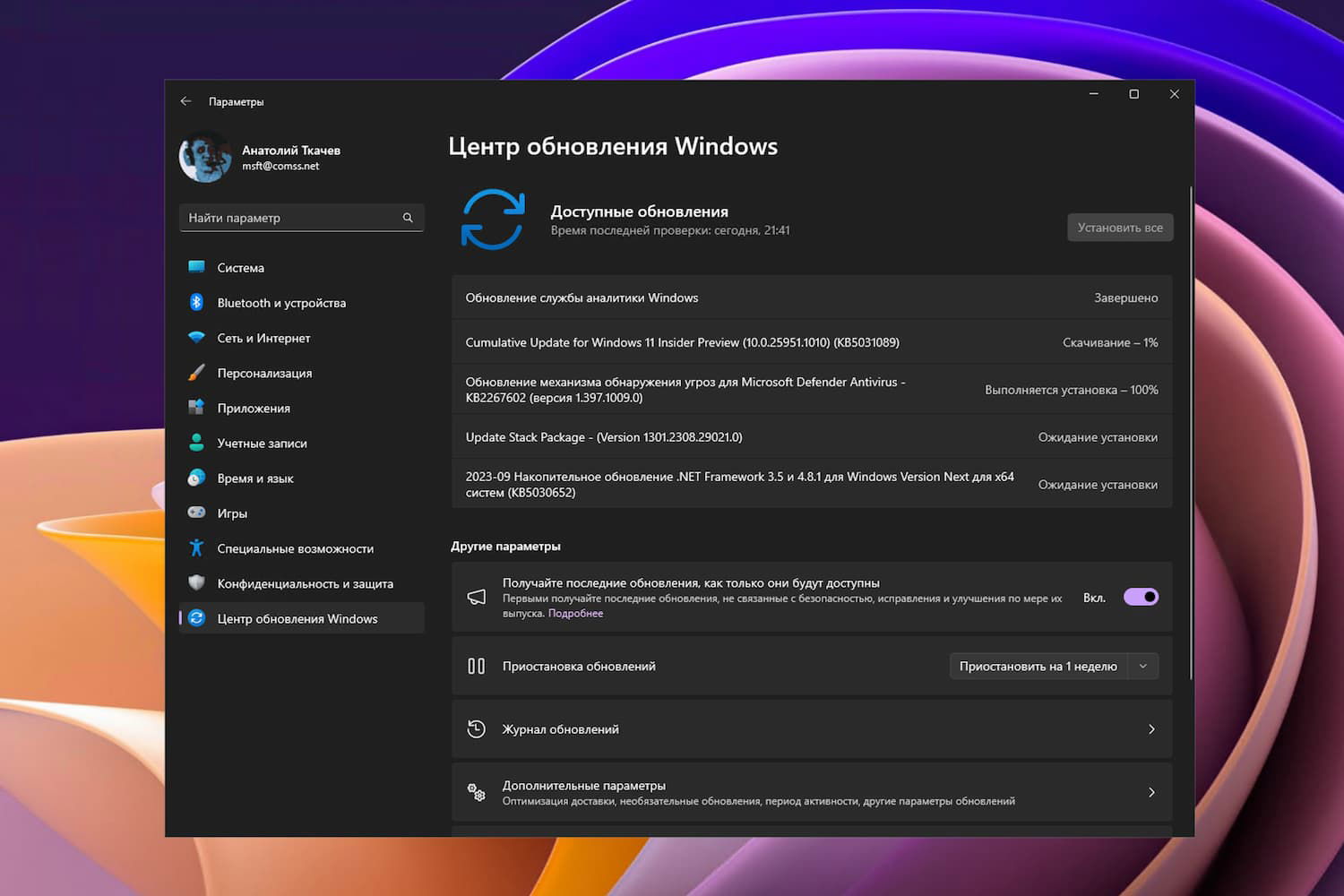Click the Скачивание – 1% status
The image size is (1344, 896).
point(1110,342)
